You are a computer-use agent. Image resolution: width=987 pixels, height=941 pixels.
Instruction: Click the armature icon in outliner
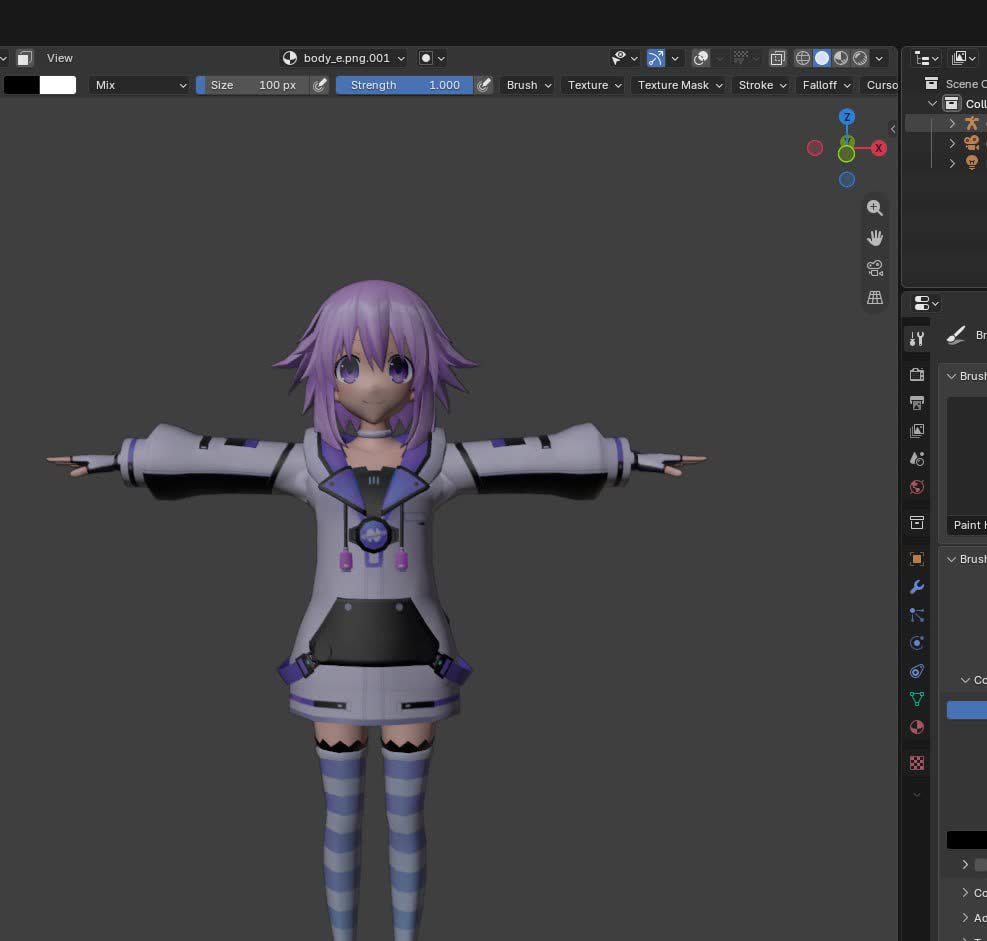(971, 123)
